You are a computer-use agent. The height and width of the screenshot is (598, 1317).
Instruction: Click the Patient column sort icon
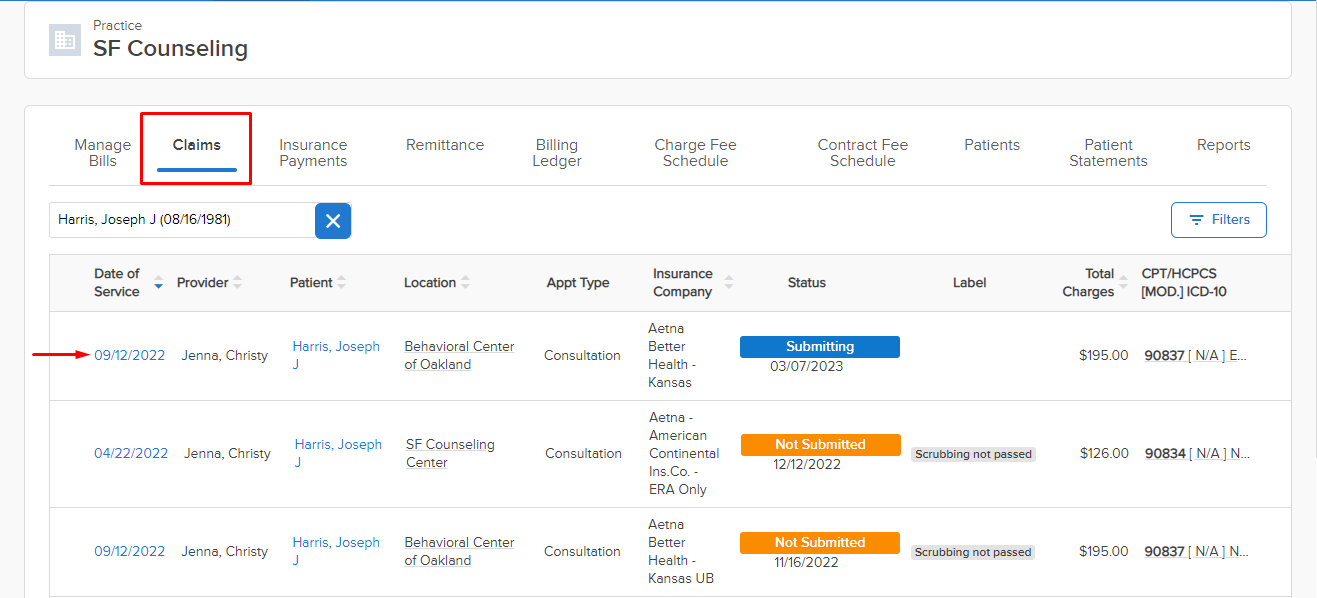click(340, 282)
